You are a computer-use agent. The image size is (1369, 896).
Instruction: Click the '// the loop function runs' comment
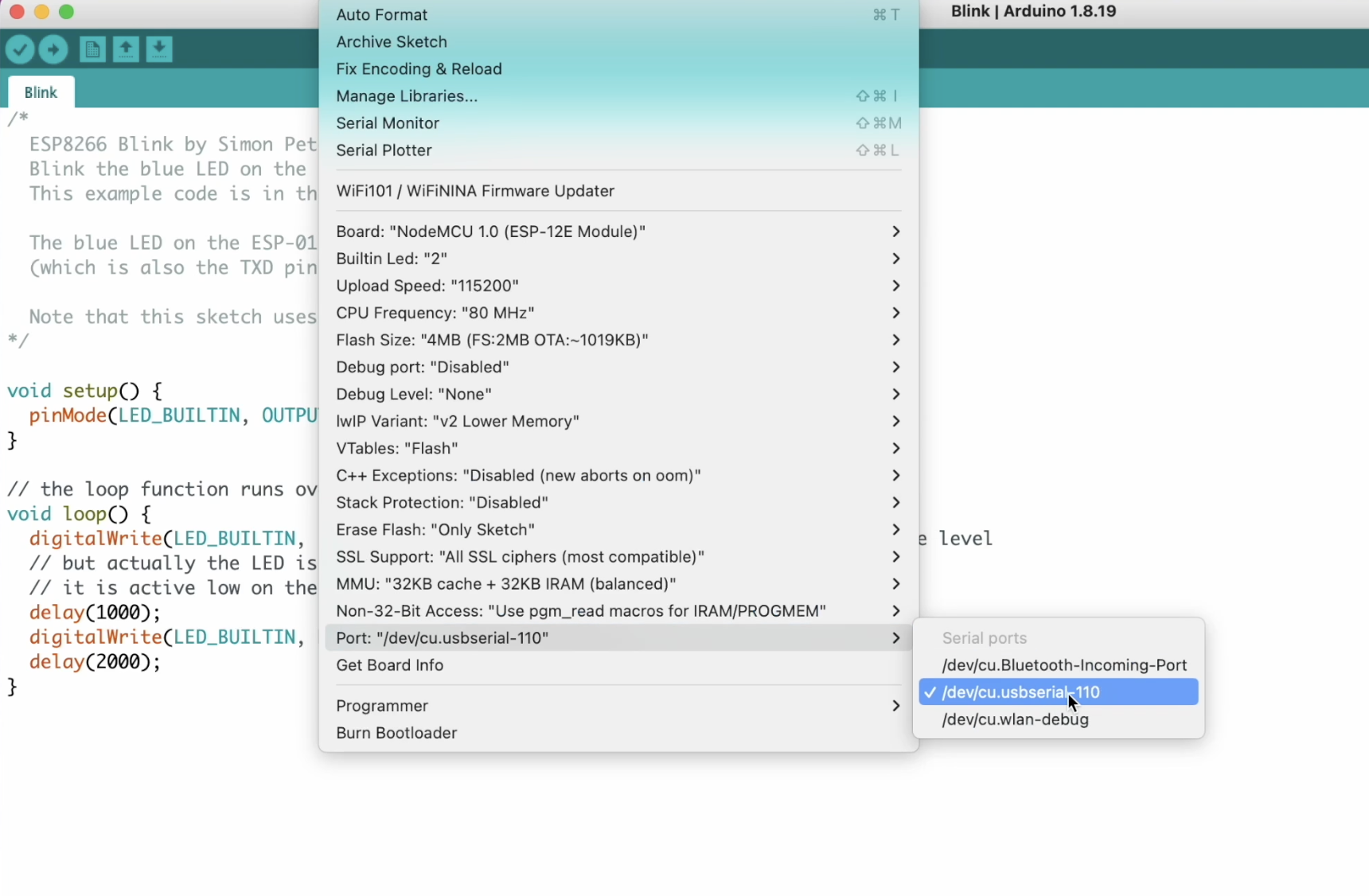(x=162, y=489)
